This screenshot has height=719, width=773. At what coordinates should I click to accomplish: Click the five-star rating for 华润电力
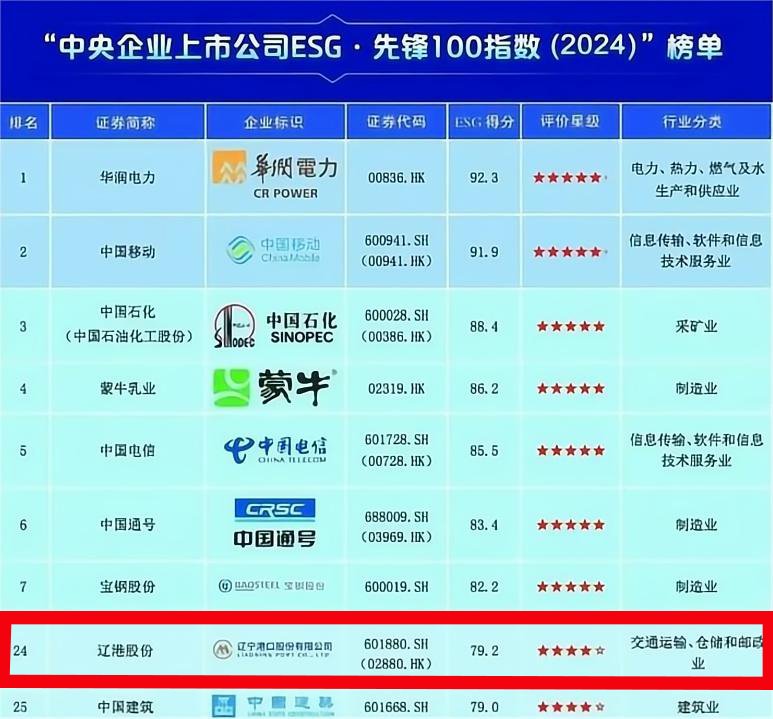click(x=569, y=178)
